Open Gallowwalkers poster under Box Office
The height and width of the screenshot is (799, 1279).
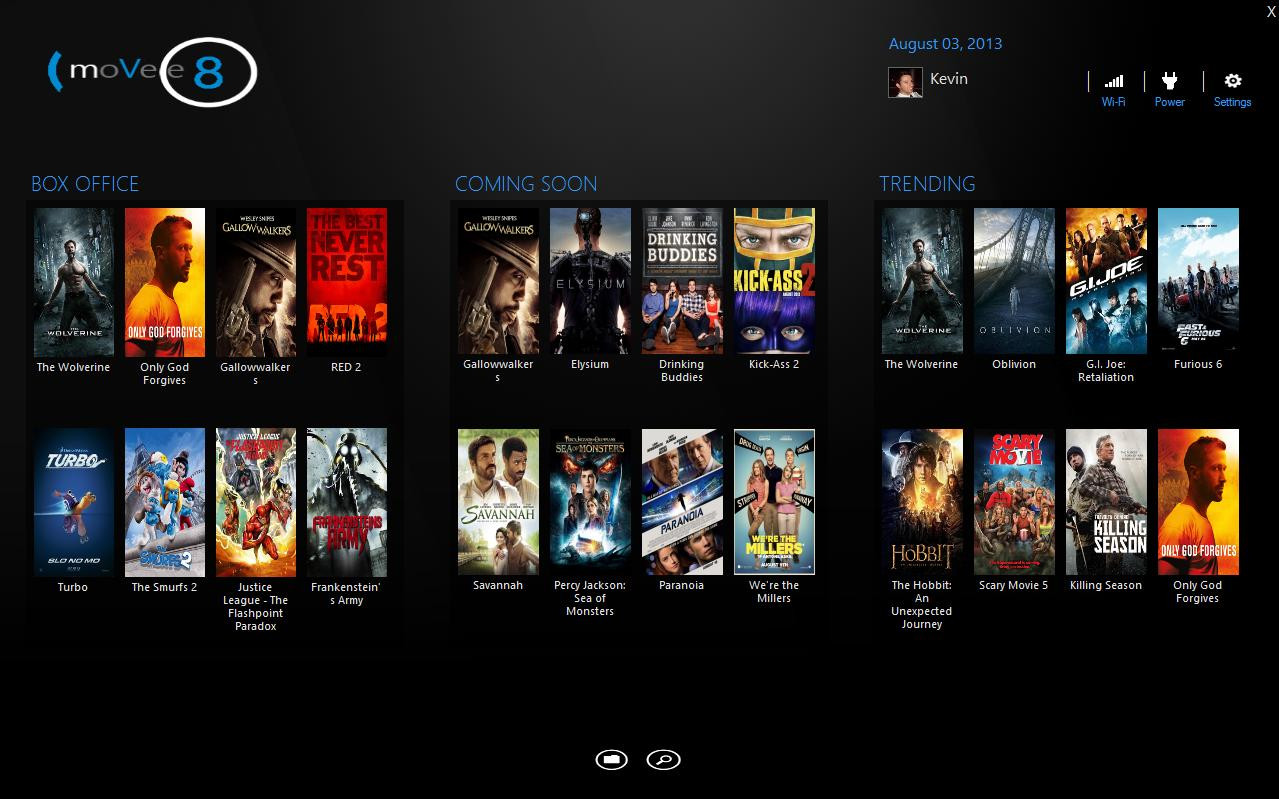pos(256,282)
